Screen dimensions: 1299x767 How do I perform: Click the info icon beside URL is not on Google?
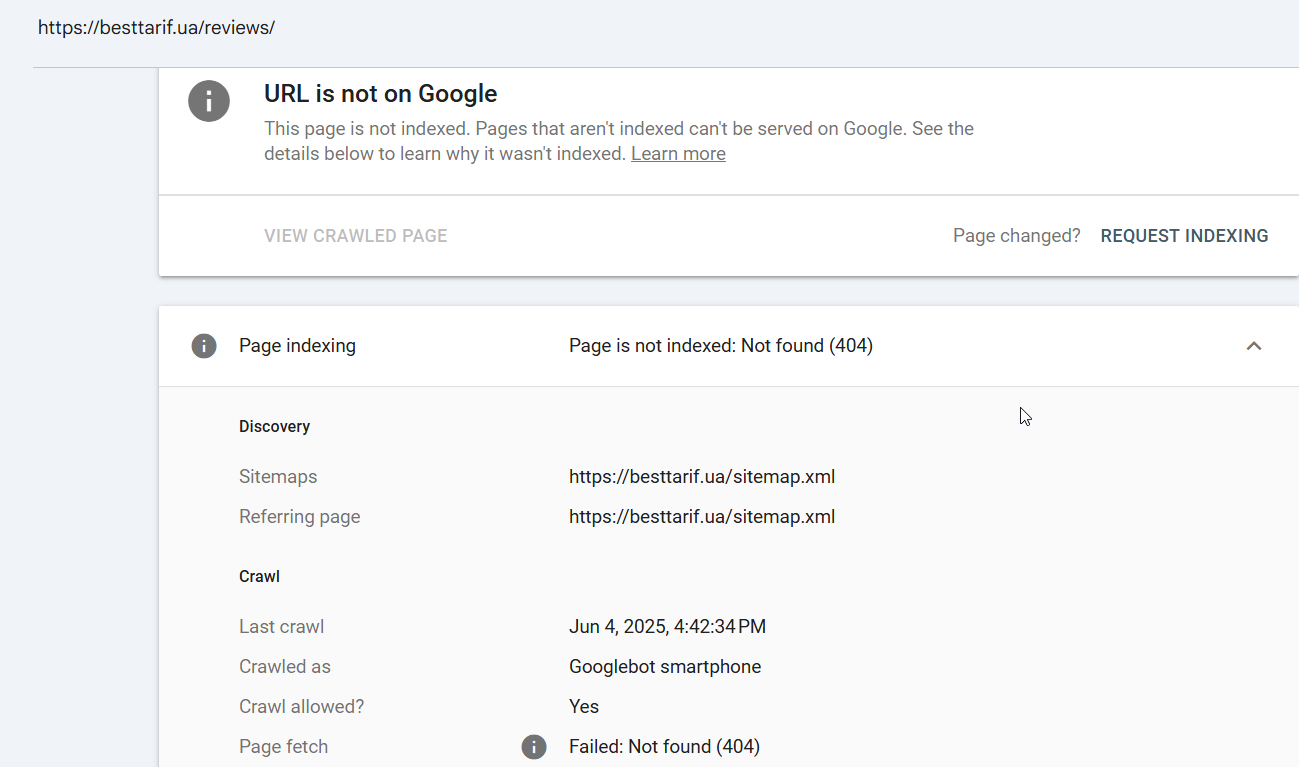click(x=209, y=101)
